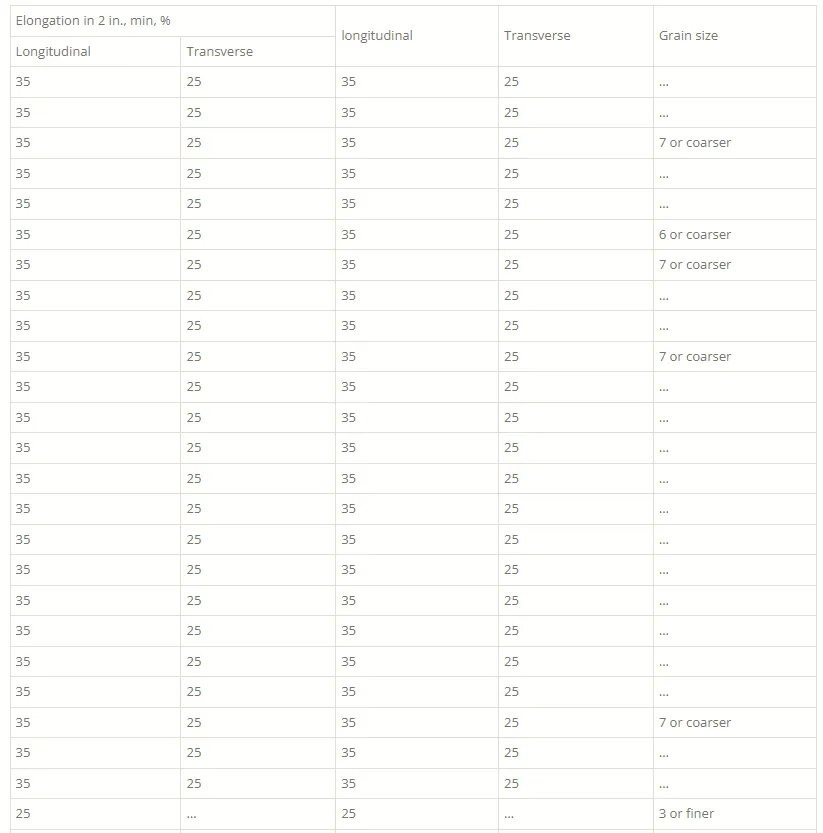Select first-row '...' grain size cell
The height and width of the screenshot is (833, 823).
(x=664, y=83)
